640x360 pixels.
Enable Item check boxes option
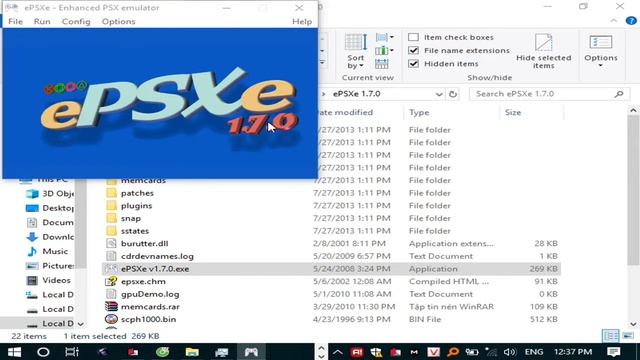[x=413, y=37]
